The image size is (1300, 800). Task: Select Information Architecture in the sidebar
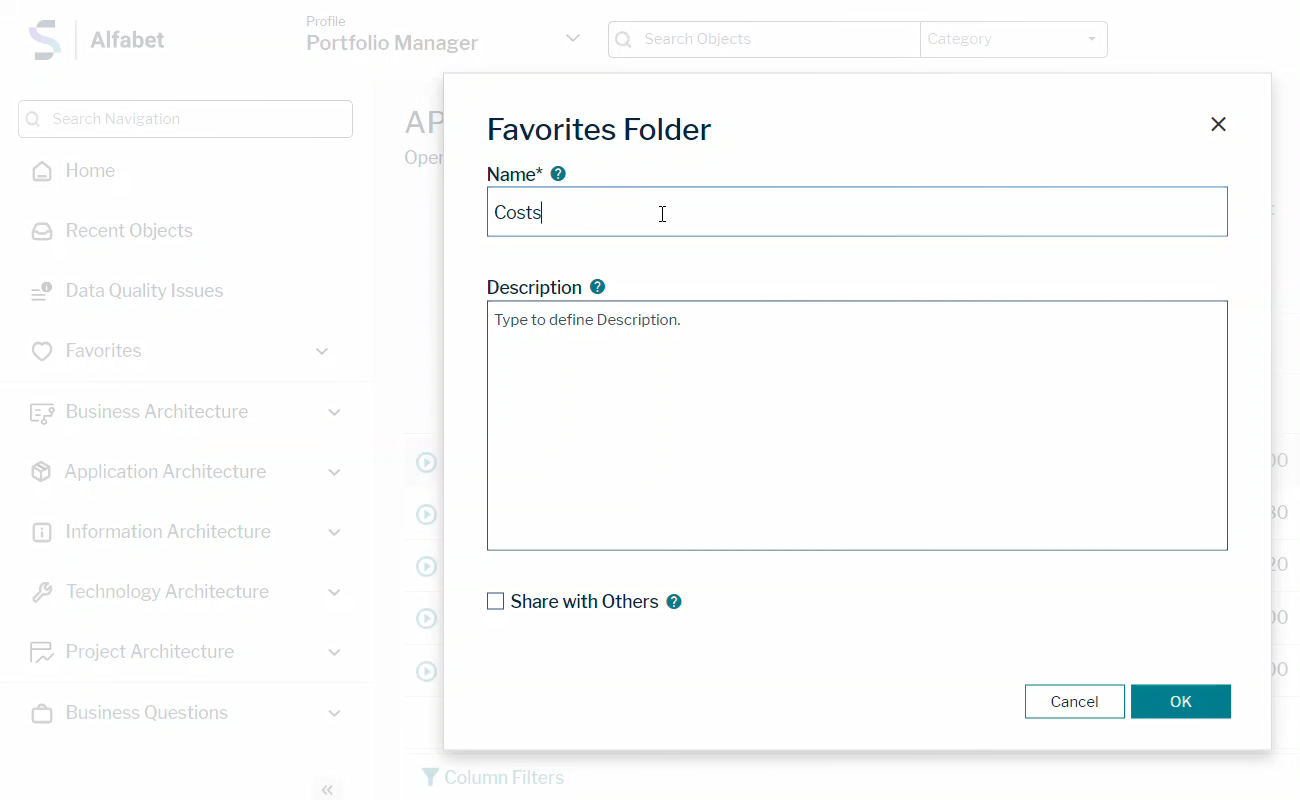[168, 531]
